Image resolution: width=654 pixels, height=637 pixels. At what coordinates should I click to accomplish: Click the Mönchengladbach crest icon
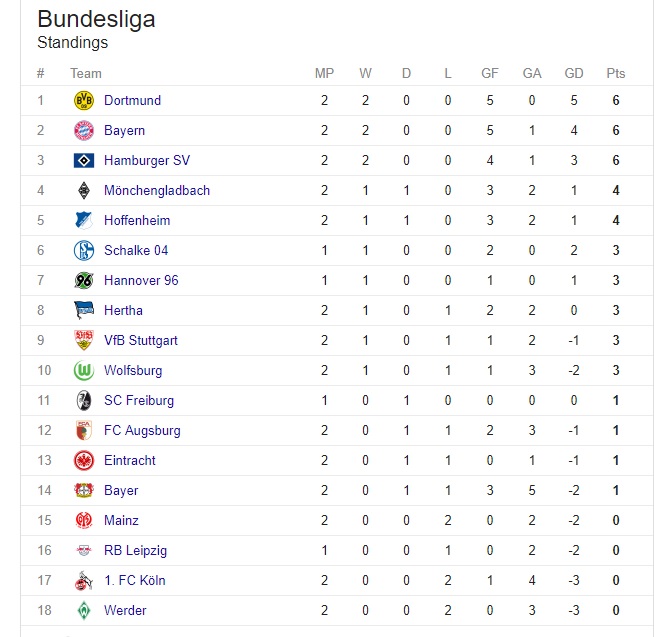coord(83,190)
